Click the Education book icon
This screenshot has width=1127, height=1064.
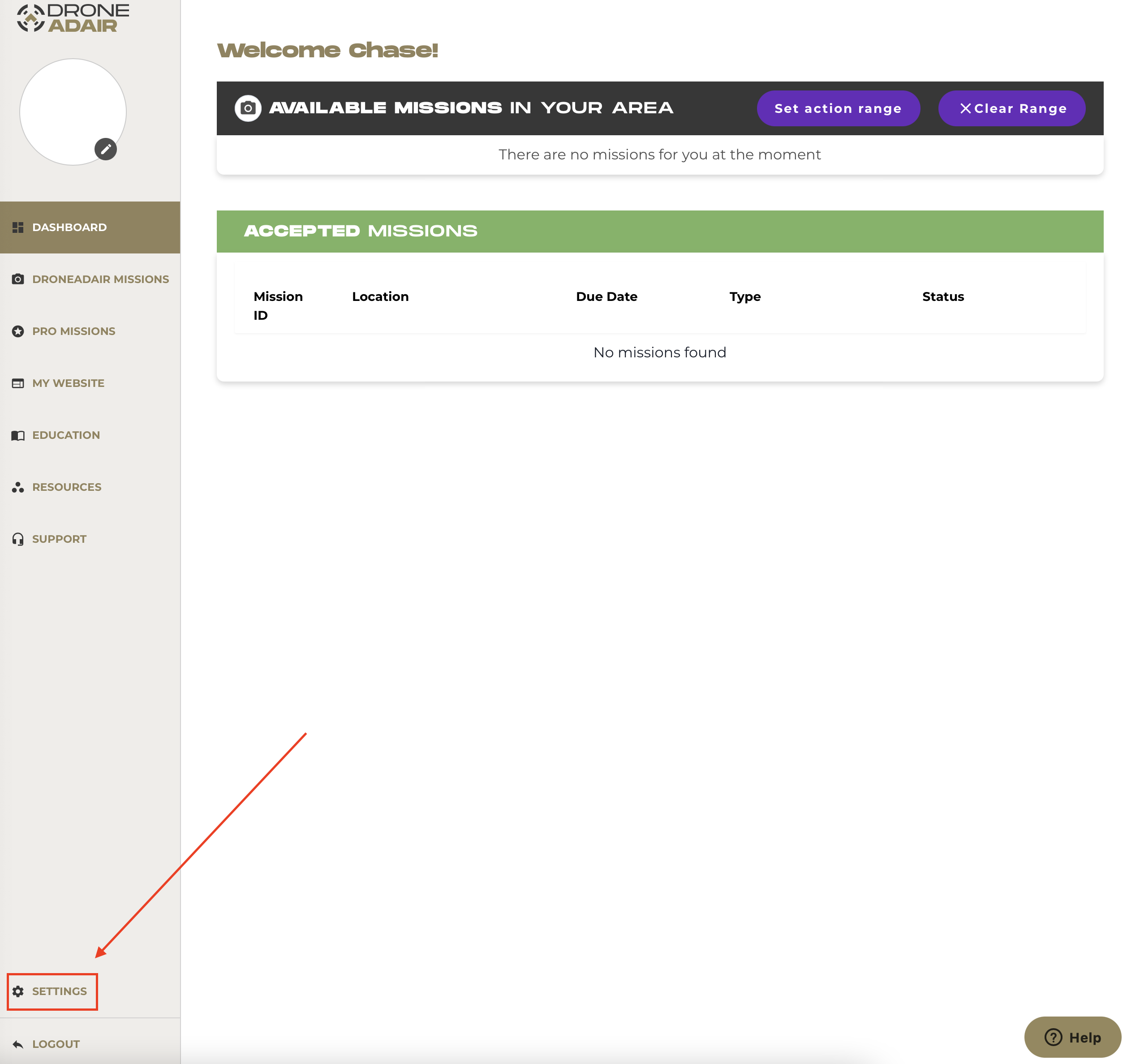(x=18, y=436)
